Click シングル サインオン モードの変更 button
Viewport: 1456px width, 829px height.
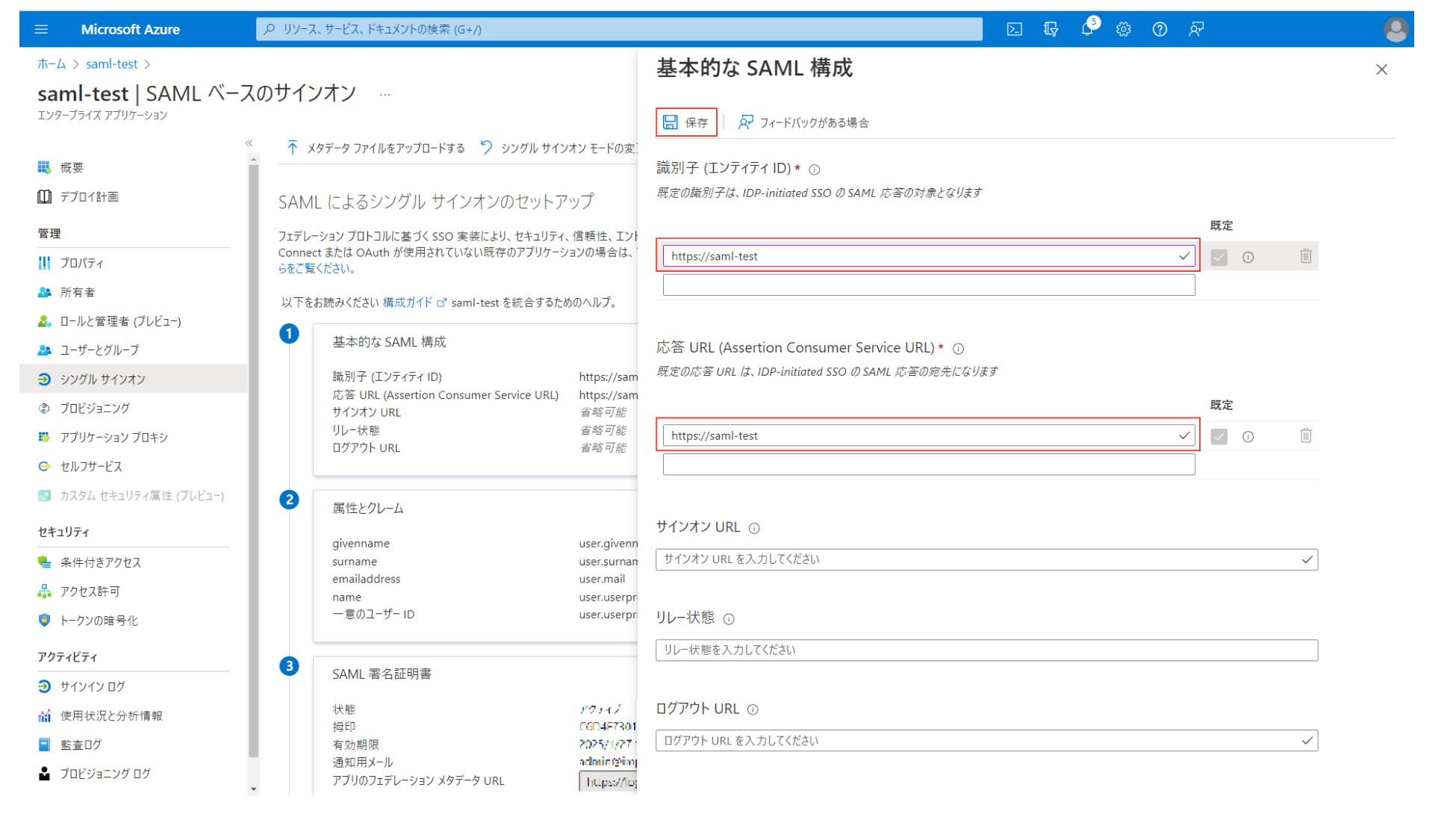pos(558,148)
